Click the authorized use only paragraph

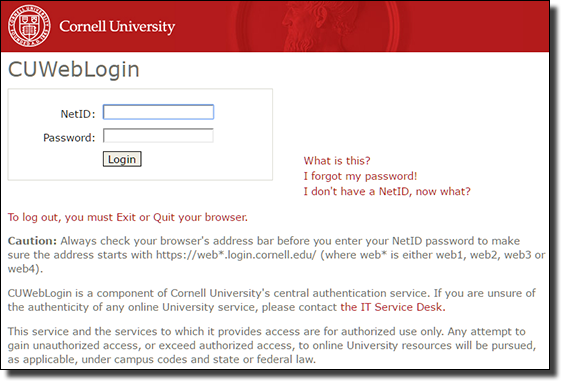pos(272,345)
